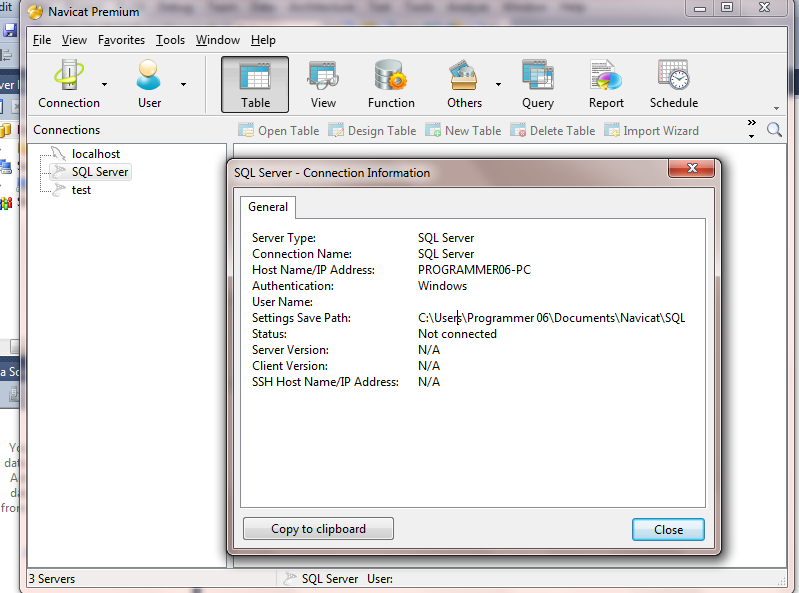
Task: Show more object toolbar items chevron
Action: point(752,122)
